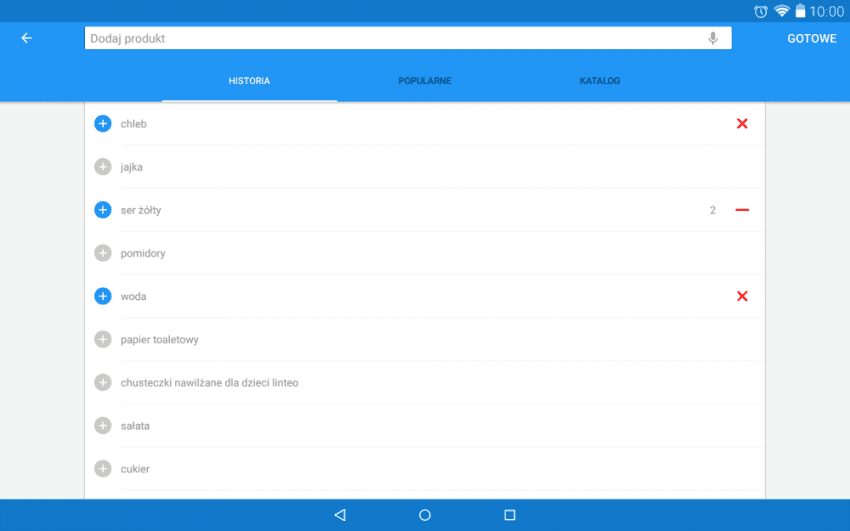This screenshot has height=531, width=850.
Task: Add sałata with its plus icon
Action: [x=102, y=425]
